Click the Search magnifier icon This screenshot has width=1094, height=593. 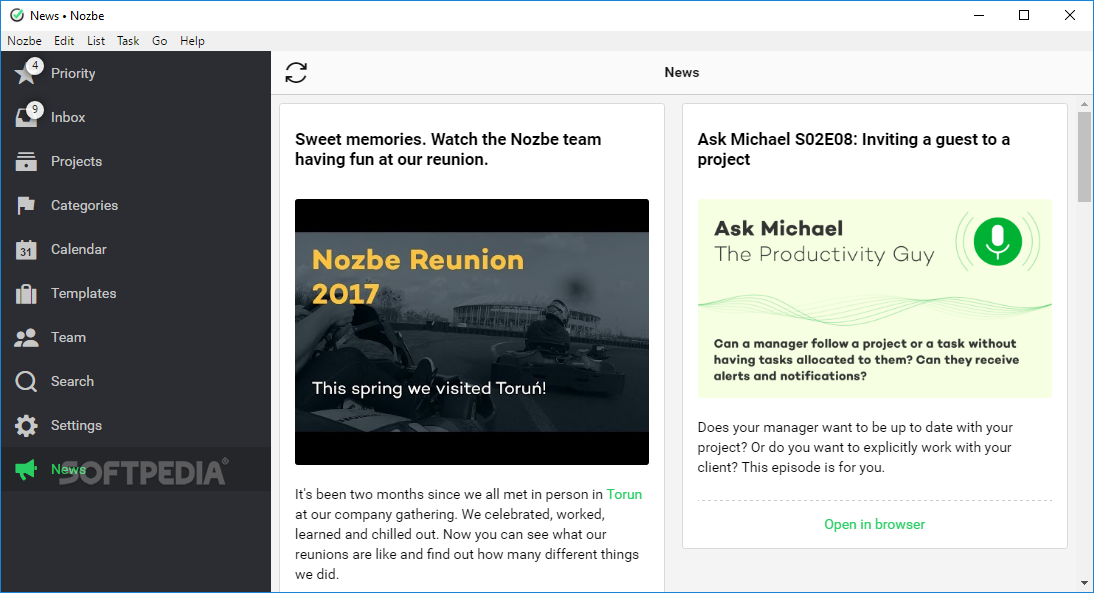point(26,382)
